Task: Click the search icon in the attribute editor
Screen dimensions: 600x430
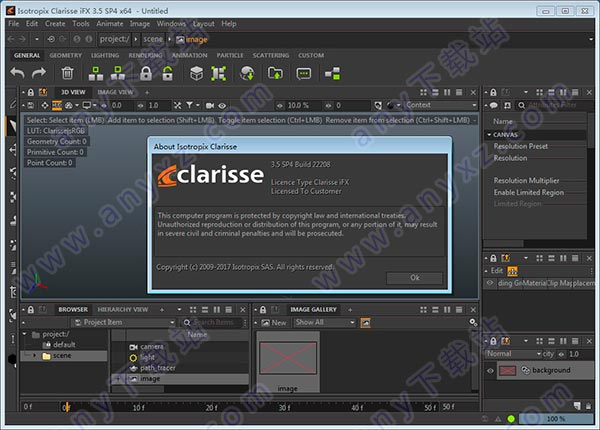Action: (x=521, y=105)
